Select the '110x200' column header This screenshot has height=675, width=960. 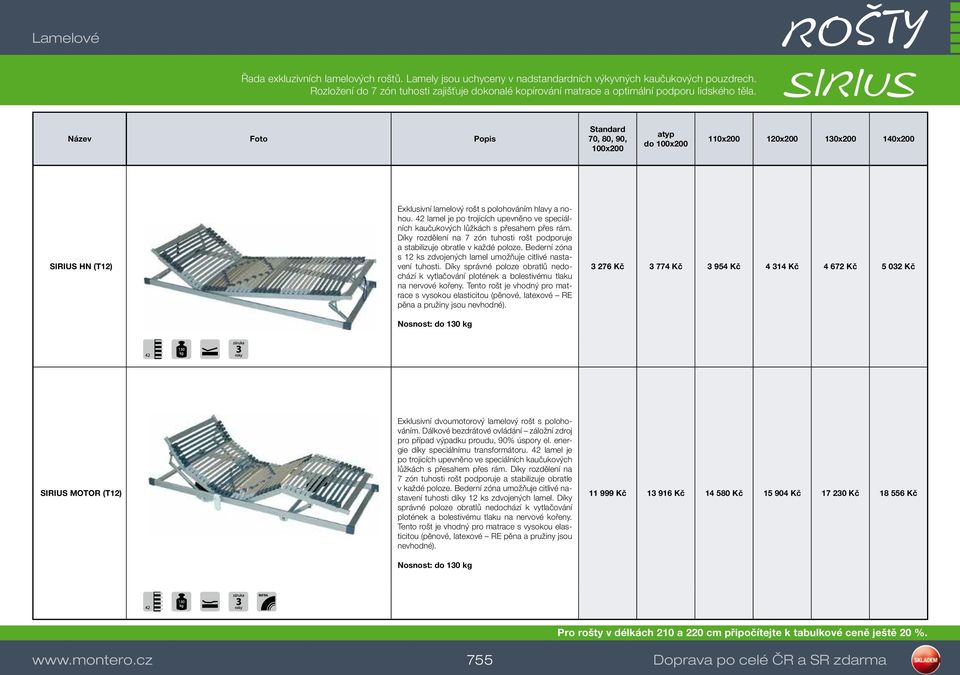pos(724,139)
